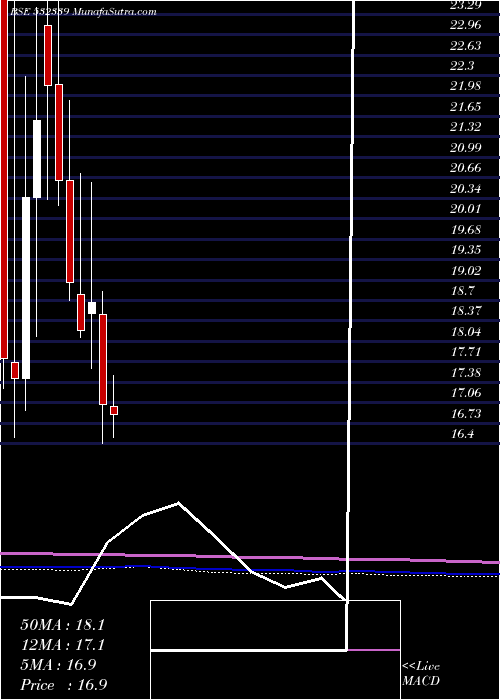Click the 16.73 price value

(x=466, y=414)
